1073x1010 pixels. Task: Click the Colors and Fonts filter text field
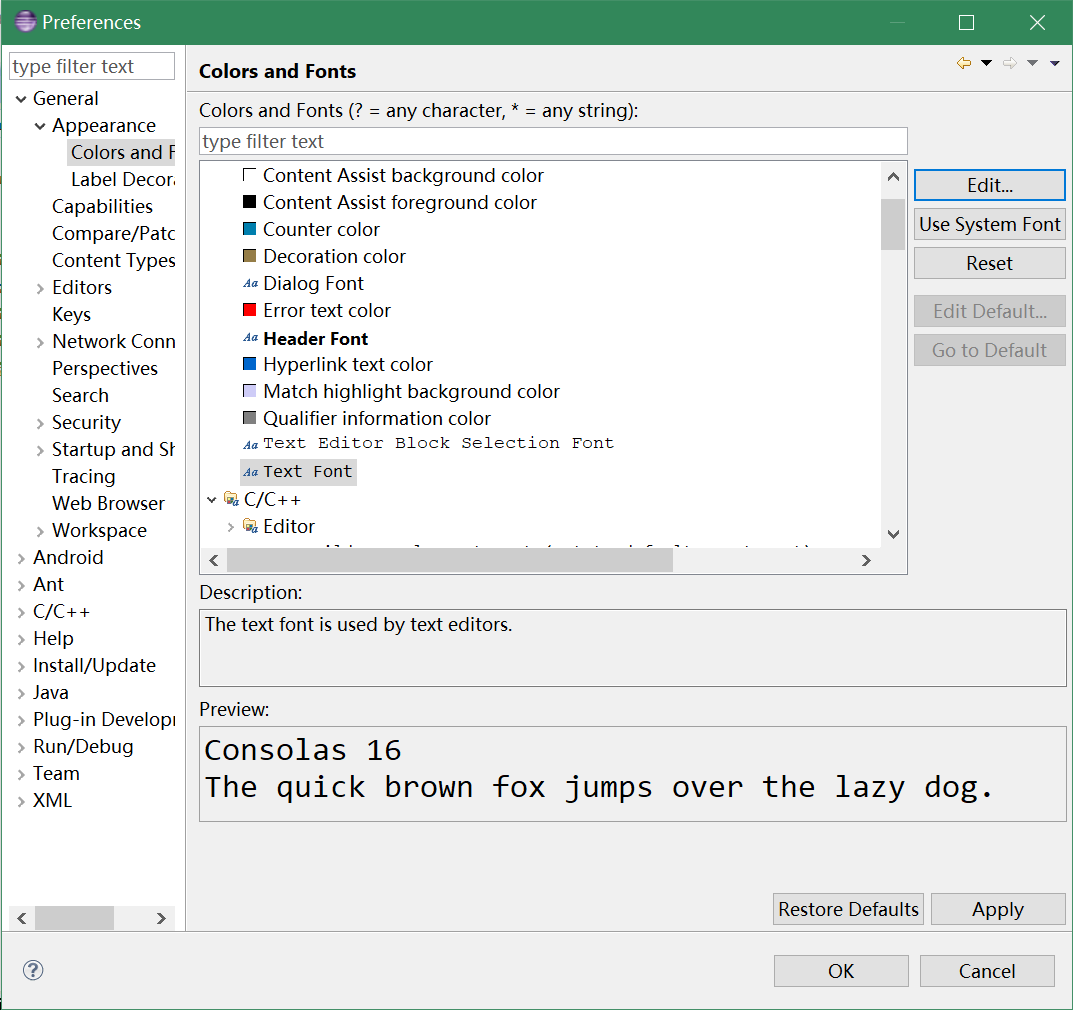(x=553, y=141)
